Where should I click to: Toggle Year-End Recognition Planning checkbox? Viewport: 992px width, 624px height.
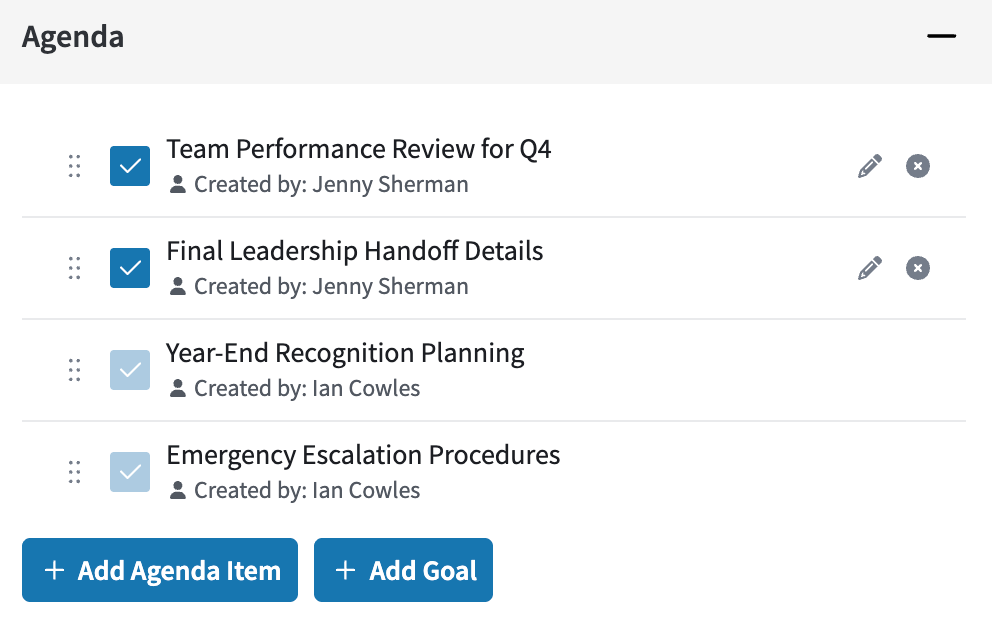coord(130,370)
